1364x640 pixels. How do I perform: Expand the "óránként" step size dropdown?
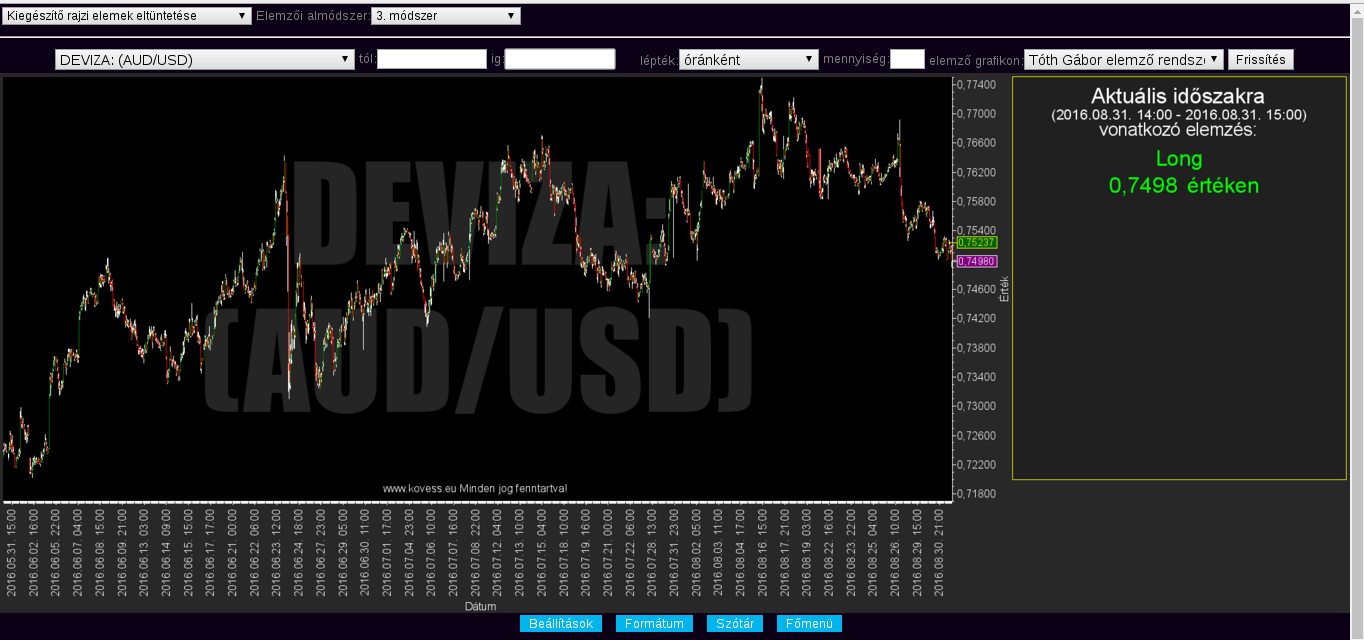(748, 60)
